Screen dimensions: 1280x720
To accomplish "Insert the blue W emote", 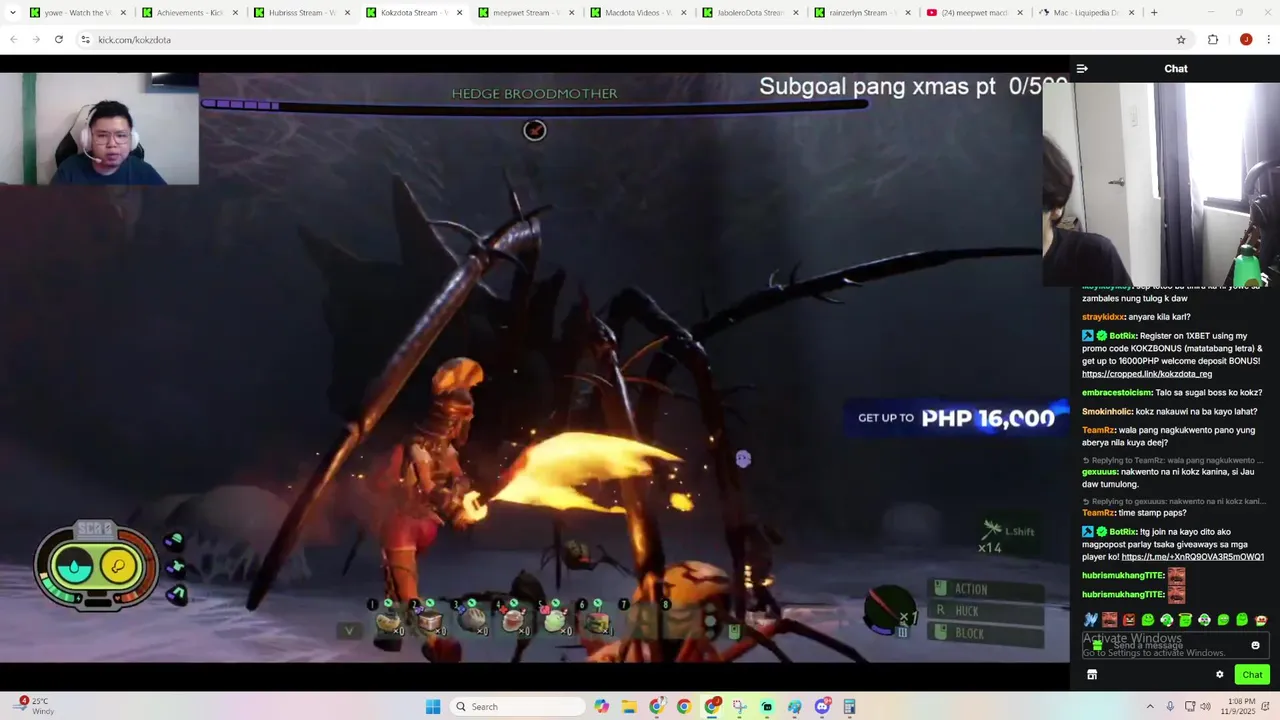I will click(x=1090, y=620).
